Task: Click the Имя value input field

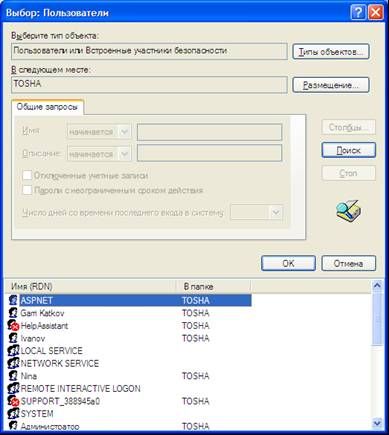Action: [210, 132]
